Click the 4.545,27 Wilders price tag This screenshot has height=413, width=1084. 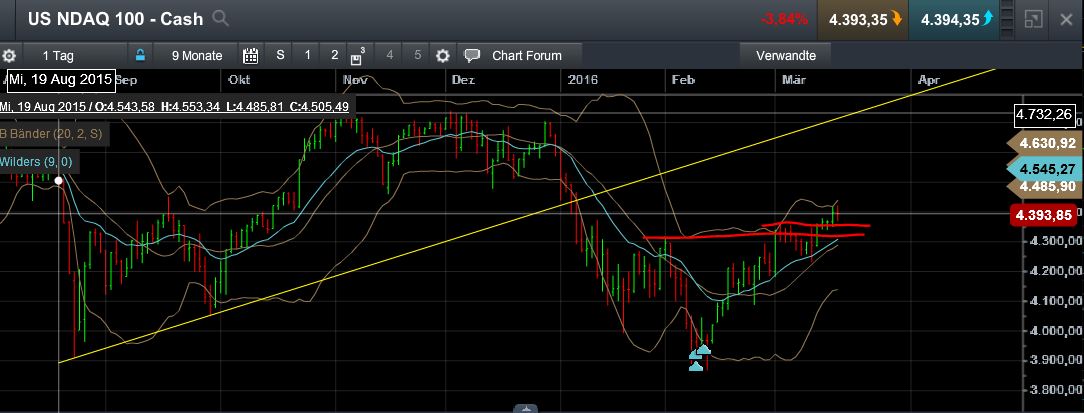point(1044,168)
